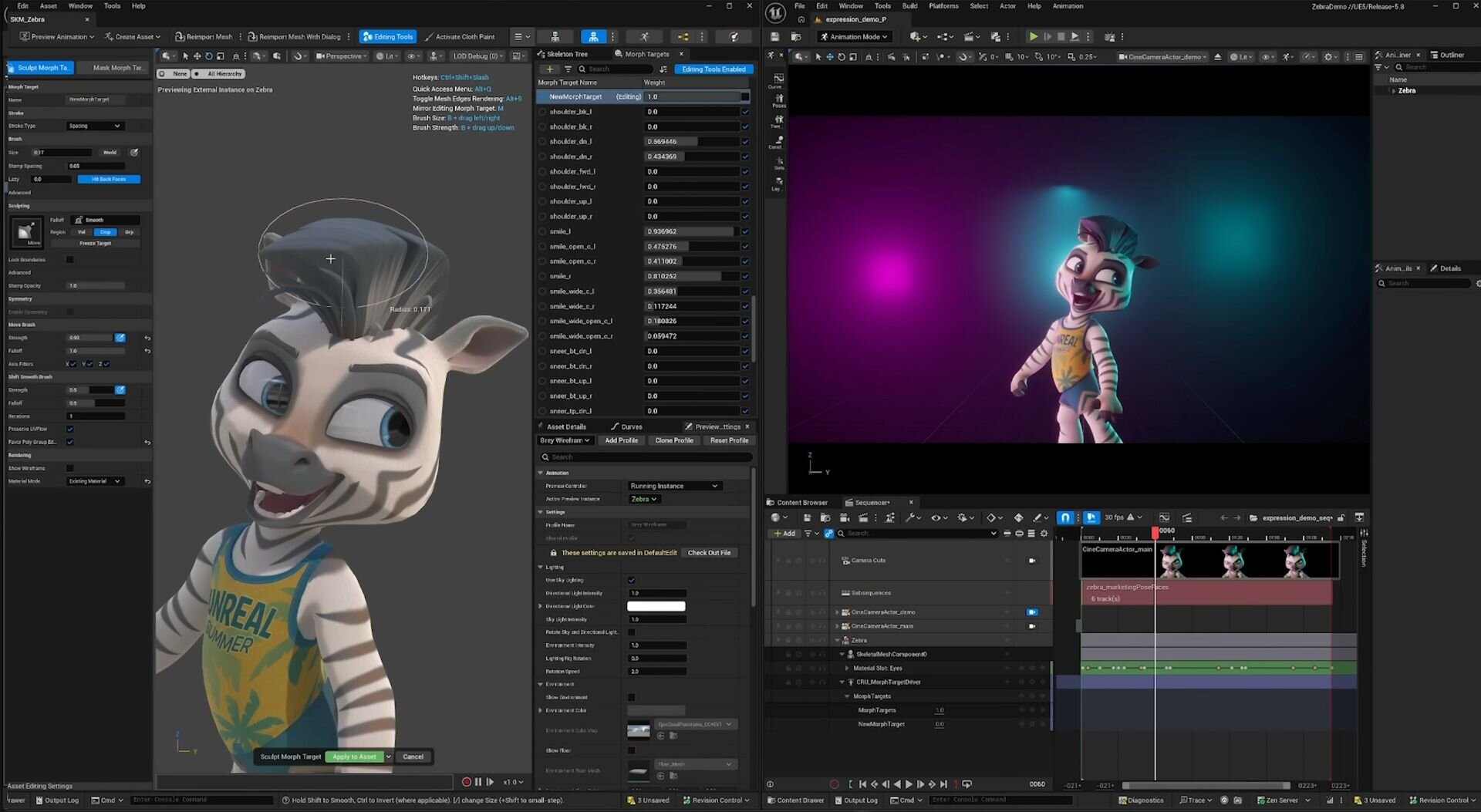
Task: Open the Curve editor mode tool
Action: tap(778, 81)
